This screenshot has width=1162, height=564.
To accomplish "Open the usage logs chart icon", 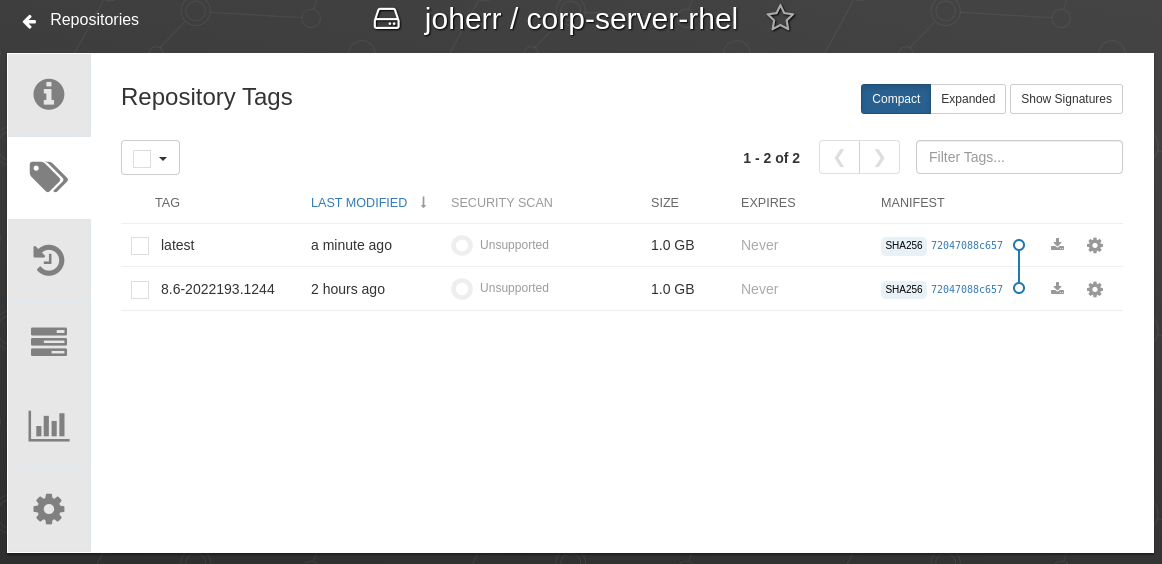I will coord(49,426).
